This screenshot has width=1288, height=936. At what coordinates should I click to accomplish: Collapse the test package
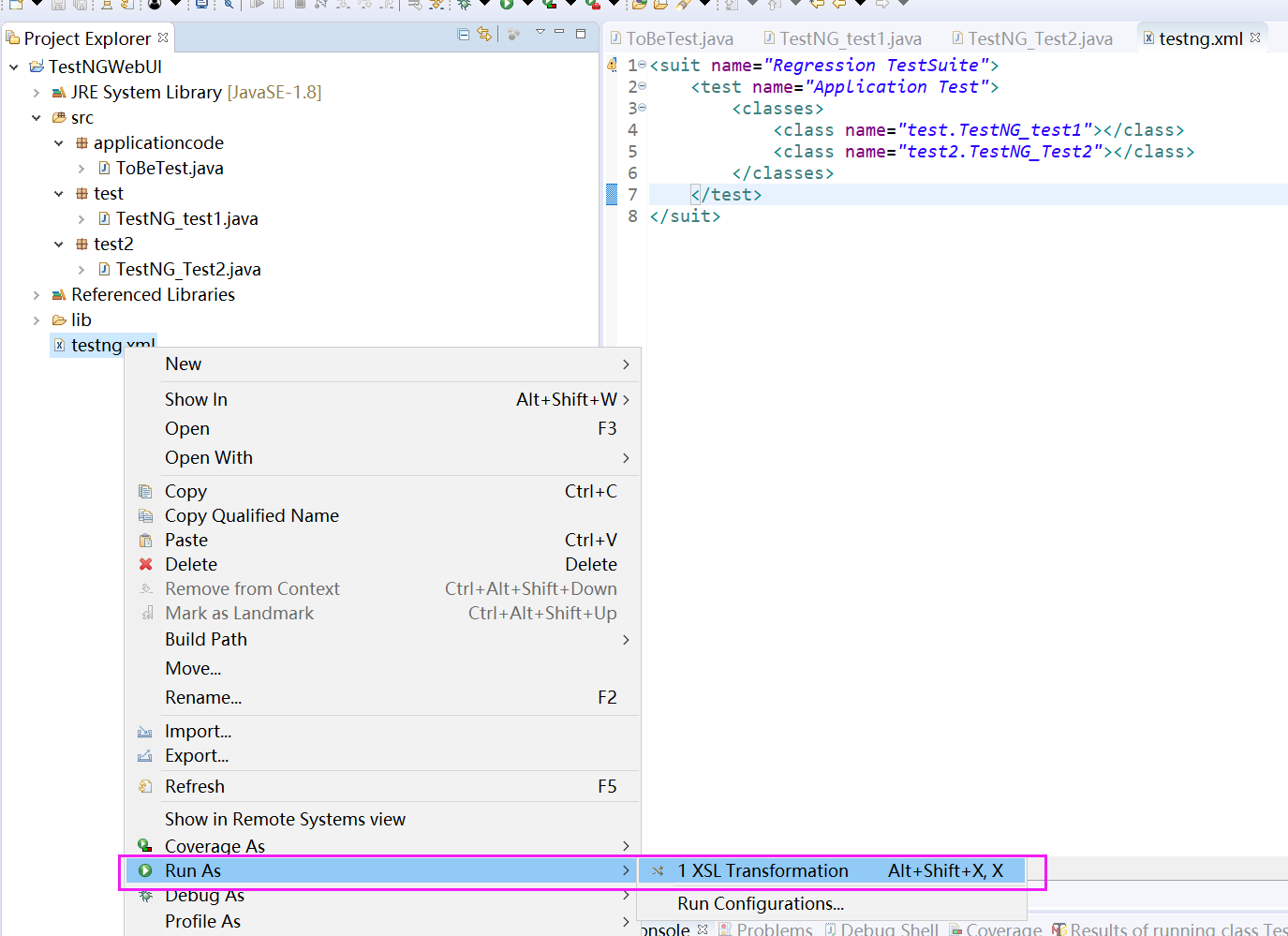pos(59,194)
